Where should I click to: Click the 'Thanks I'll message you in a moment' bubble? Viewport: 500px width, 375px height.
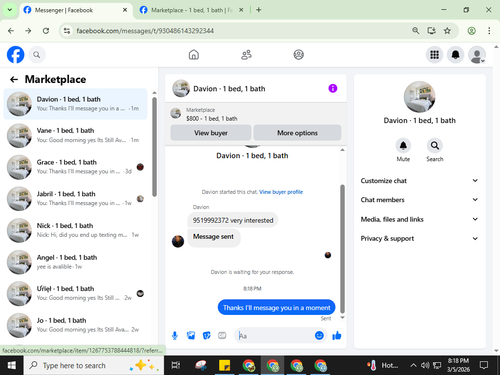pyautogui.click(x=276, y=307)
